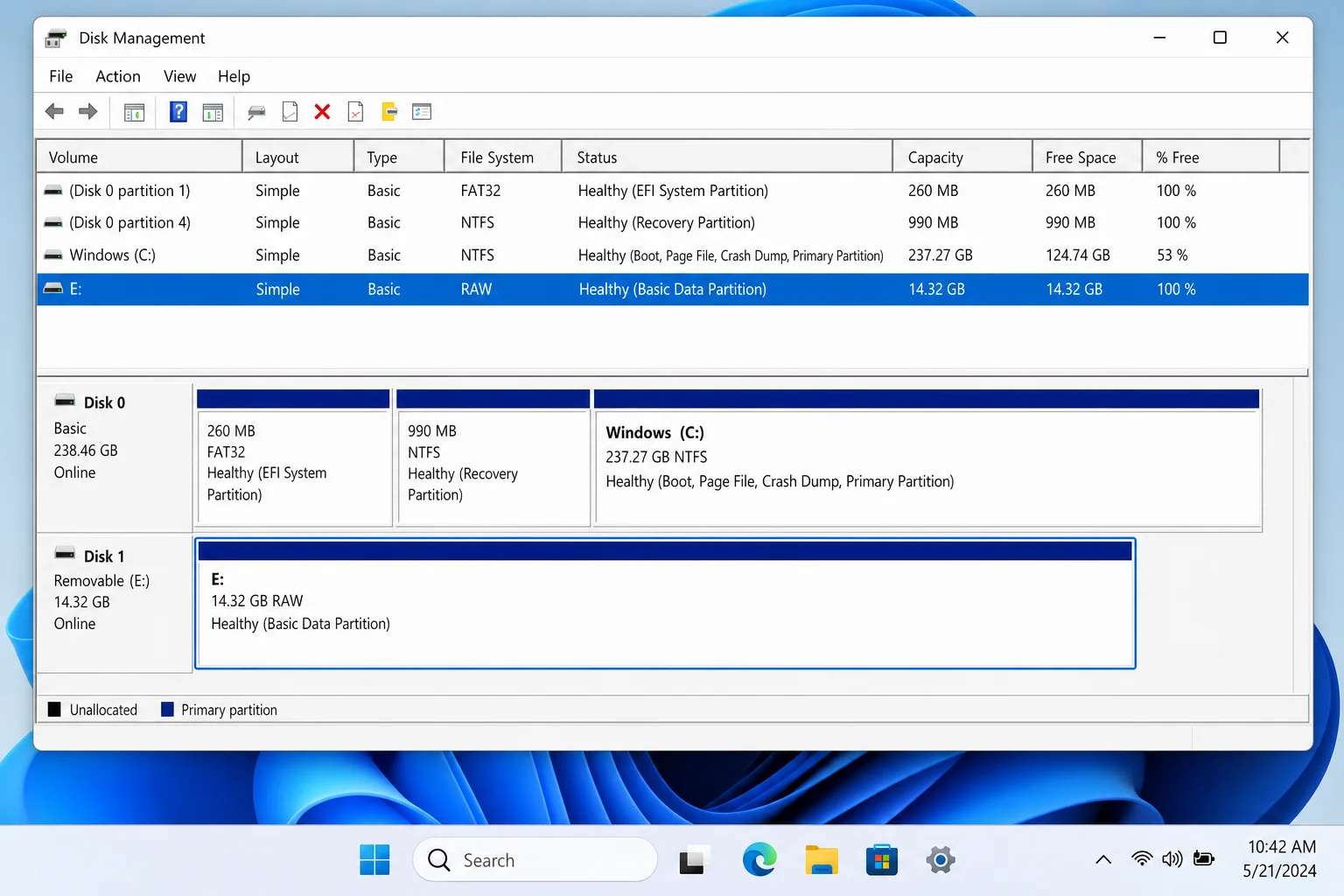
Task: Click drive icon beside Disk 0 partition 1
Action: coord(53,190)
